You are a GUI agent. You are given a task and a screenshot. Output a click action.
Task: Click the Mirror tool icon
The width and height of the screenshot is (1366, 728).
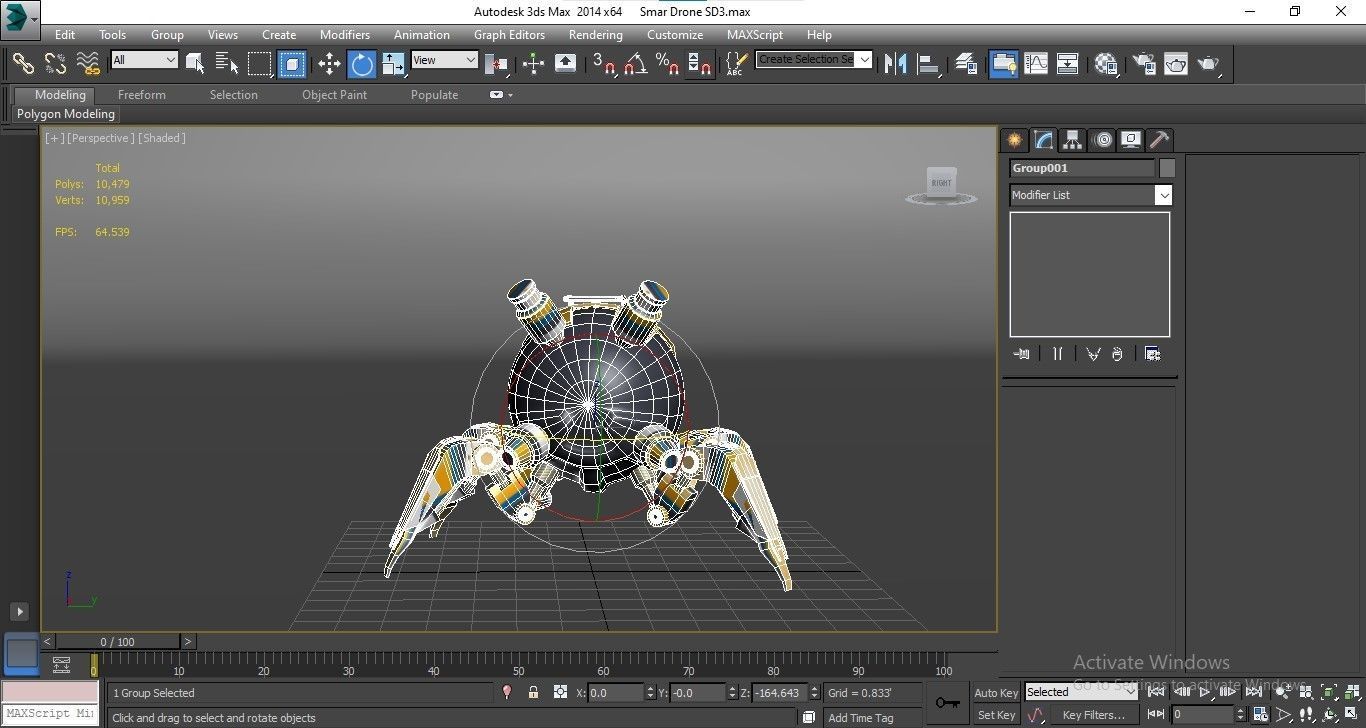pyautogui.click(x=895, y=64)
